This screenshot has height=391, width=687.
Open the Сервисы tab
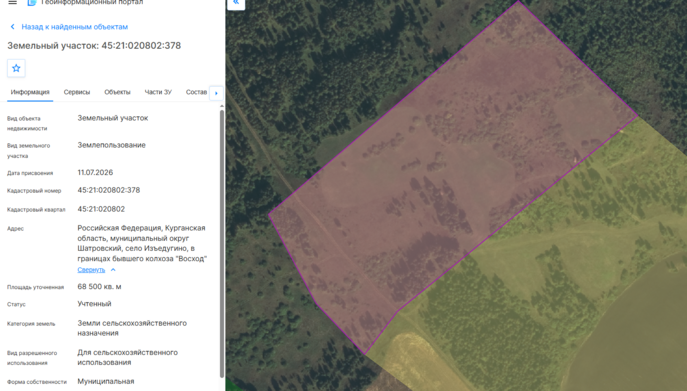pyautogui.click(x=77, y=92)
